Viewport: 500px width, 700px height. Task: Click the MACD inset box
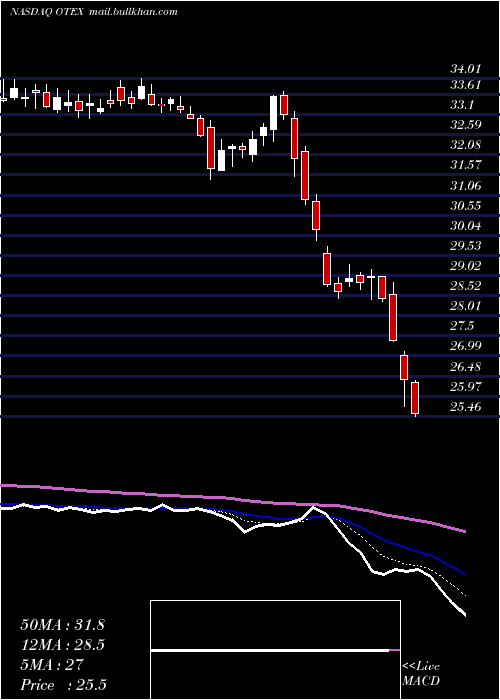[x=275, y=650]
